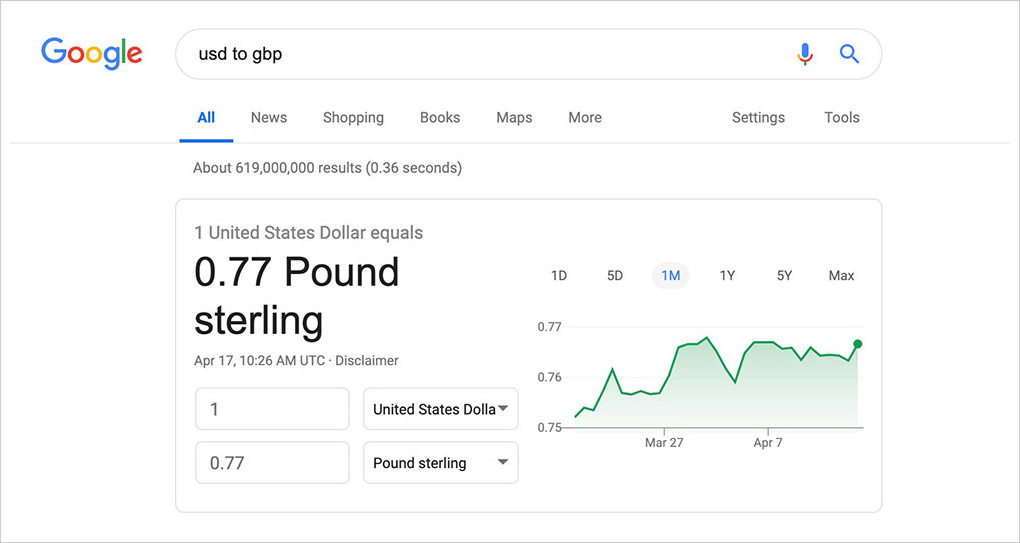Click the dollar amount input field
This screenshot has height=543, width=1020.
click(x=272, y=409)
